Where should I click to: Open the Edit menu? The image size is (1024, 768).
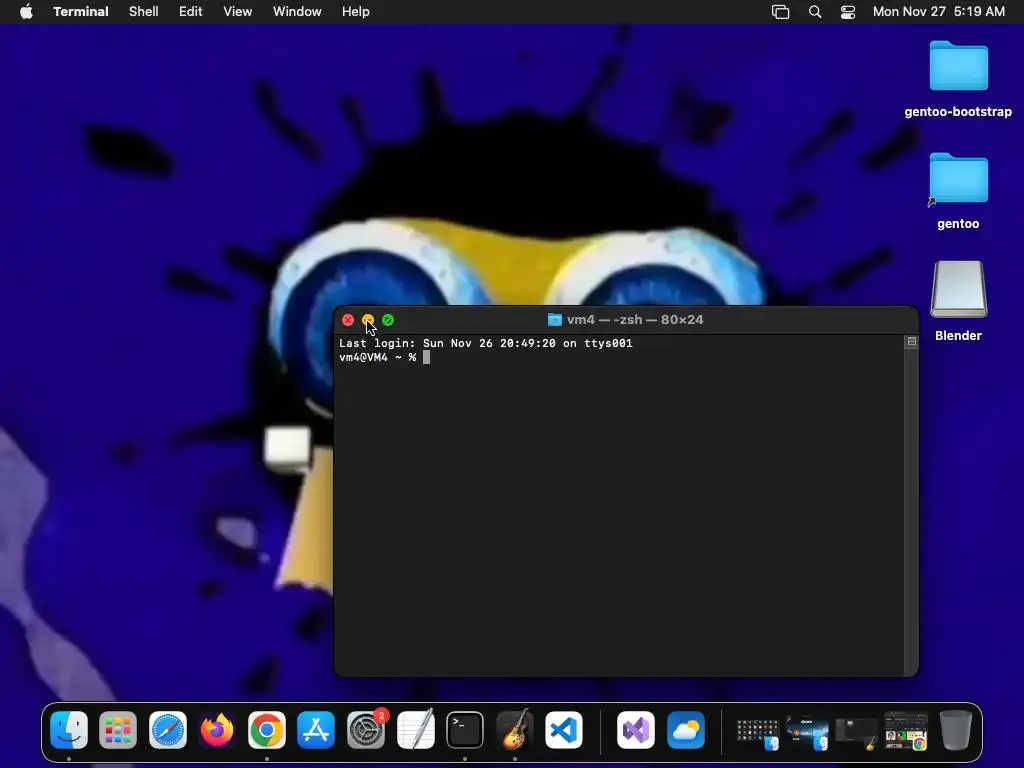click(191, 12)
